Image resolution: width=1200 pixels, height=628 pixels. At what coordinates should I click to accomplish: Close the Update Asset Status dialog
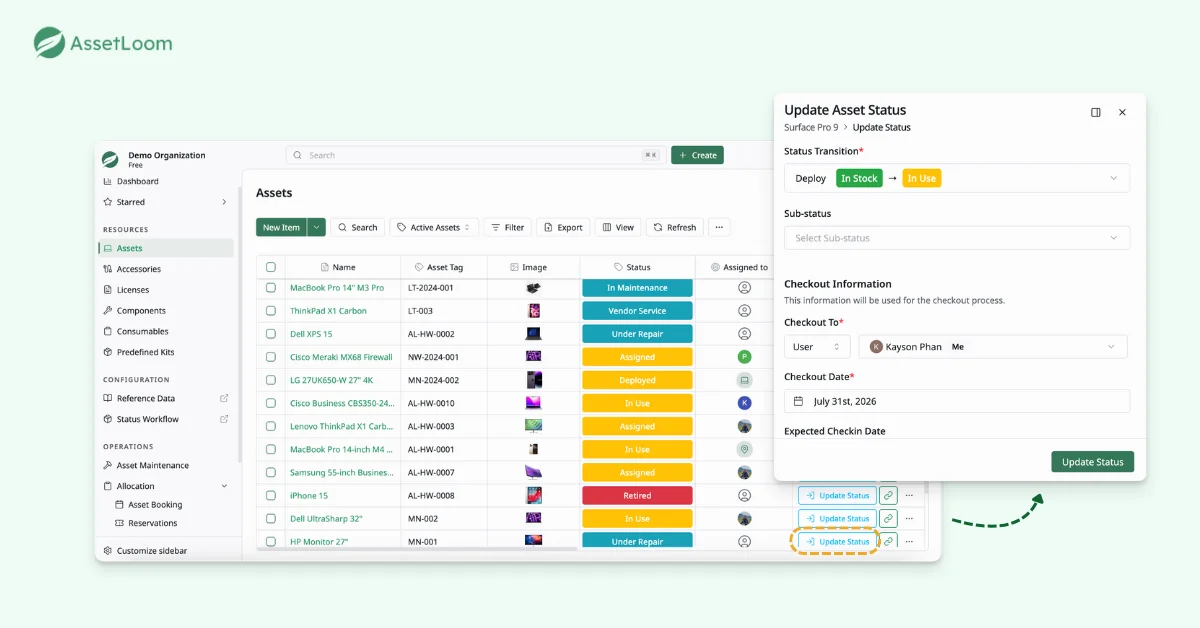point(1122,112)
